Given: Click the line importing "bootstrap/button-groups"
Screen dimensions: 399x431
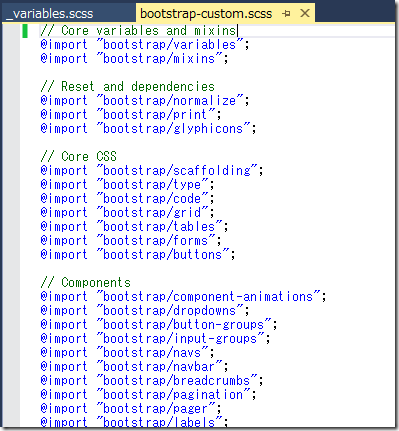Looking at the screenshot, I should coord(159,325).
